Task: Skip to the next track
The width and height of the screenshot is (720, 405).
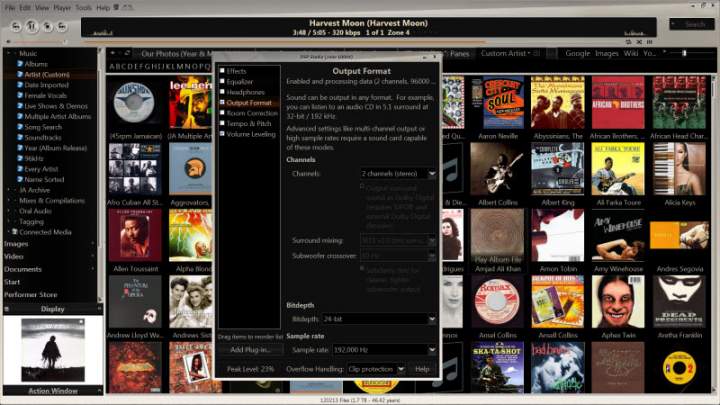Action: (61, 27)
